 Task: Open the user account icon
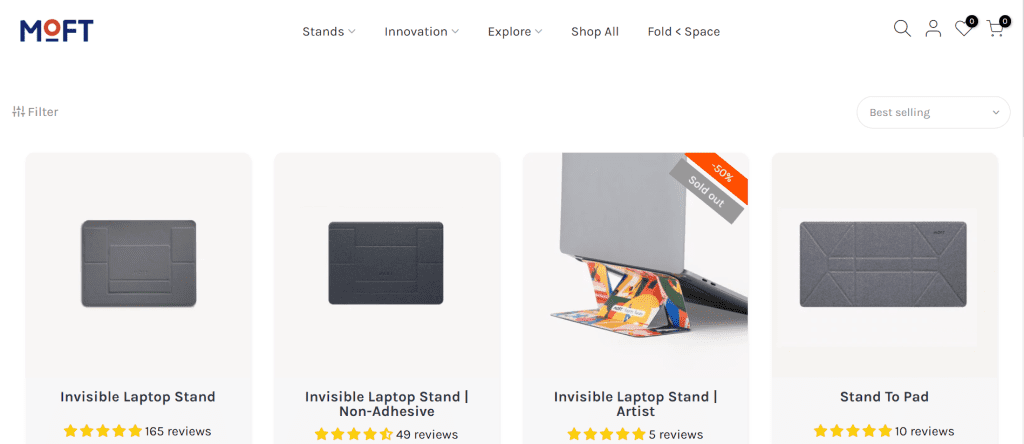pos(933,29)
